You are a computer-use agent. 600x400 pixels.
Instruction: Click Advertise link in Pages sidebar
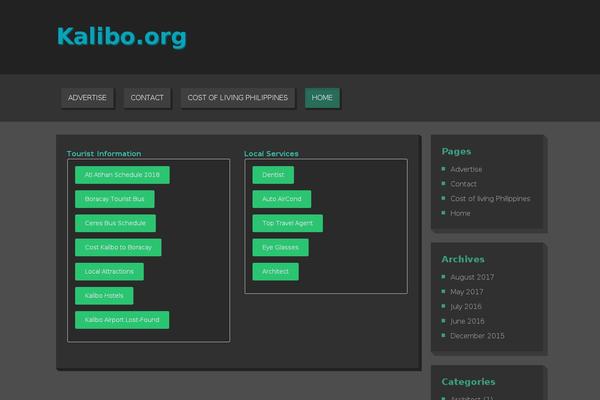466,169
